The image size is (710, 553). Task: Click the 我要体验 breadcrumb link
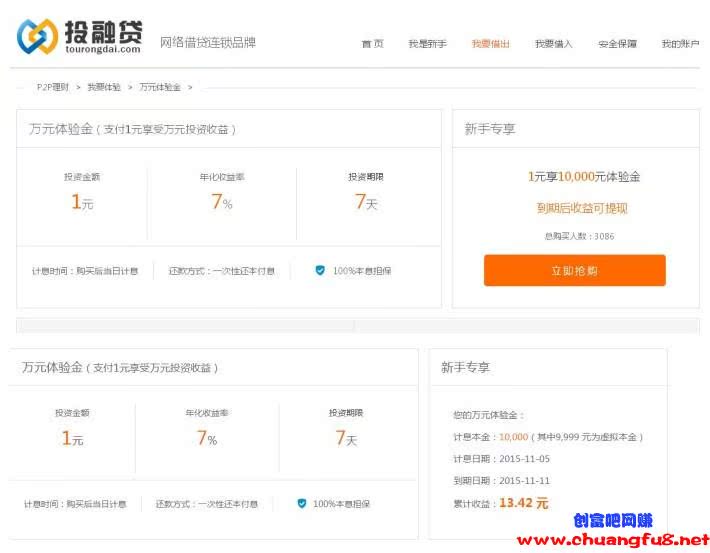(104, 87)
